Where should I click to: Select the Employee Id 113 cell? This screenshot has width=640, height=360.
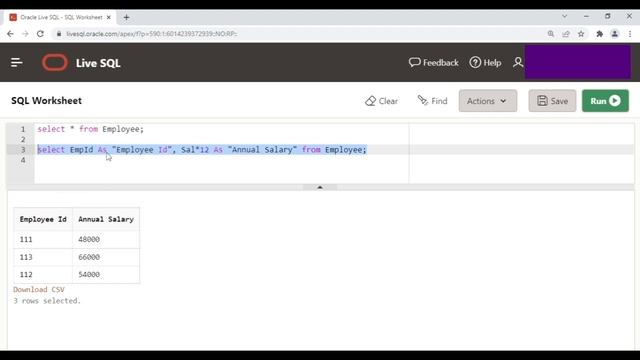pyautogui.click(x=43, y=257)
